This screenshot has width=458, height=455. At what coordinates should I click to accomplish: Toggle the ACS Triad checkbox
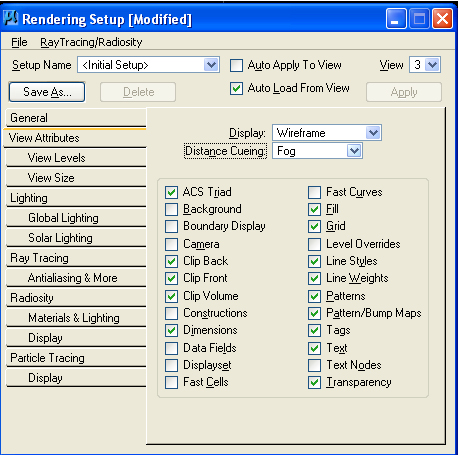171,192
